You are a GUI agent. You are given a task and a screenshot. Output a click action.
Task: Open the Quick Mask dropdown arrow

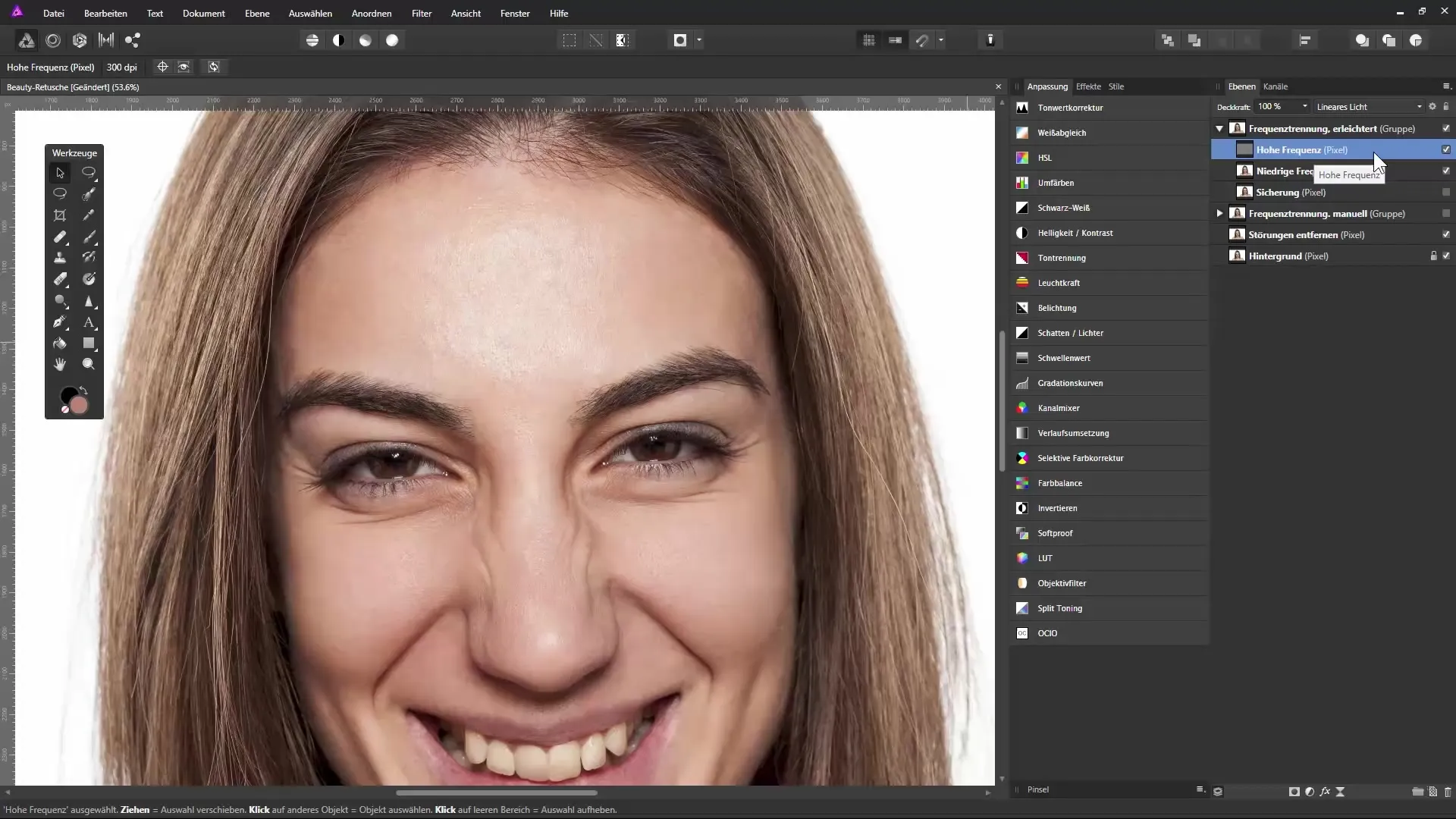pos(699,40)
